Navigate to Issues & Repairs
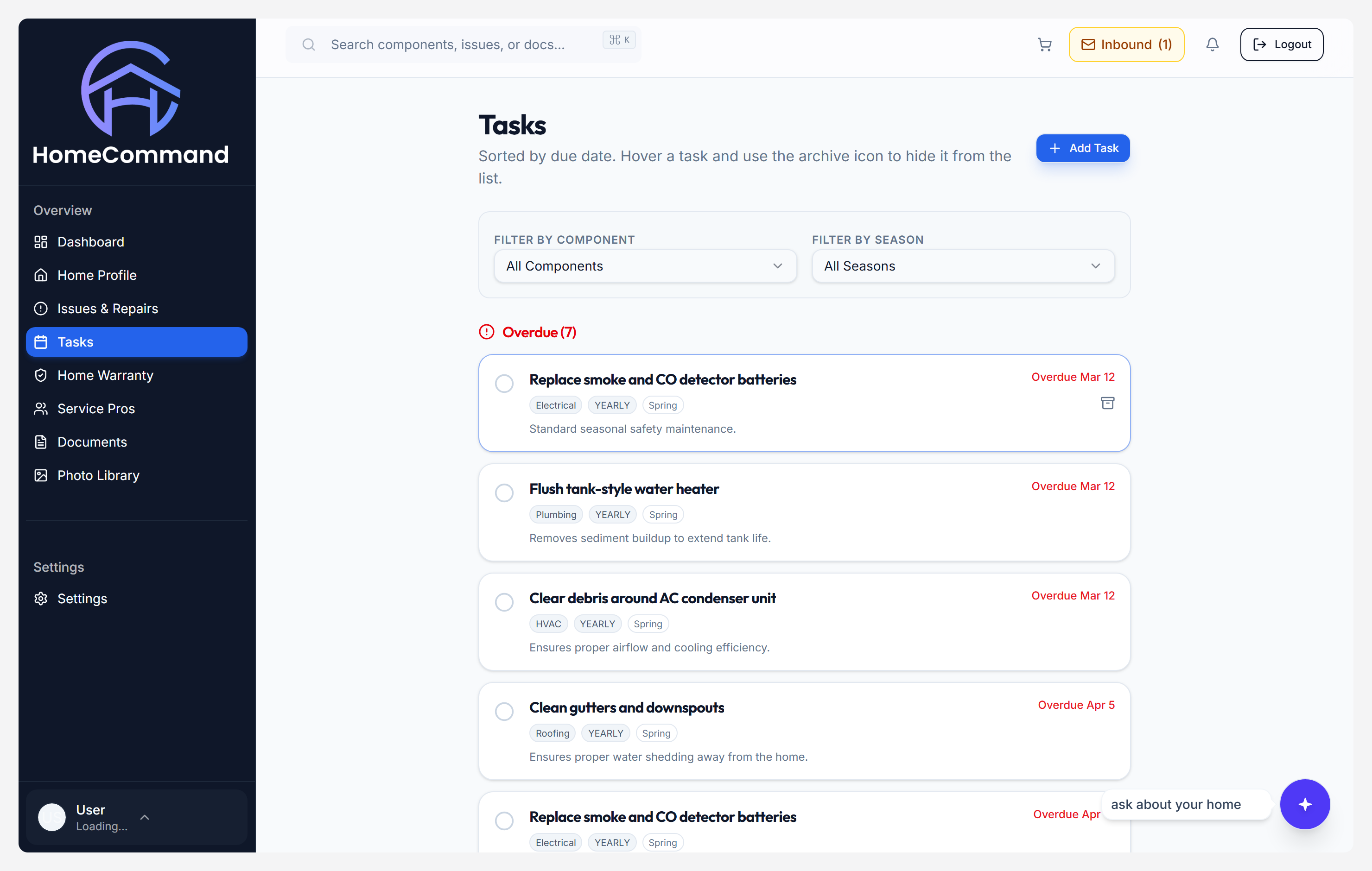 pos(137,309)
